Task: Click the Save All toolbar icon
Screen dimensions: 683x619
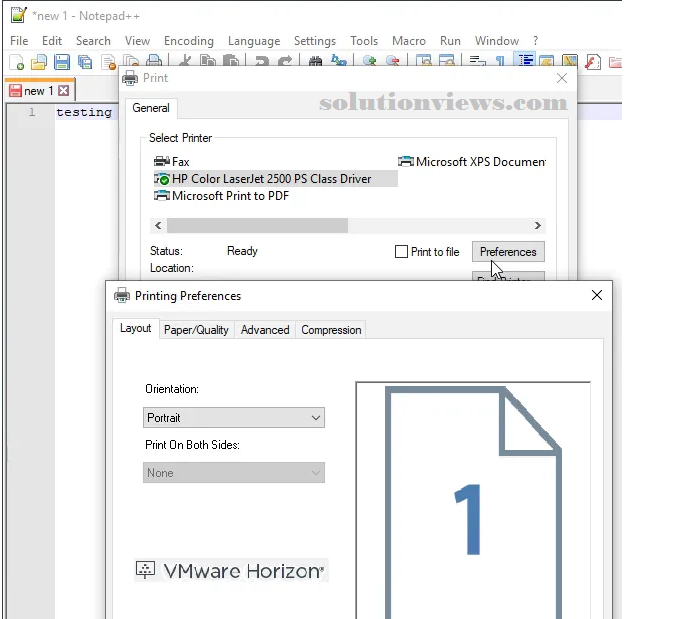Action: tap(85, 62)
